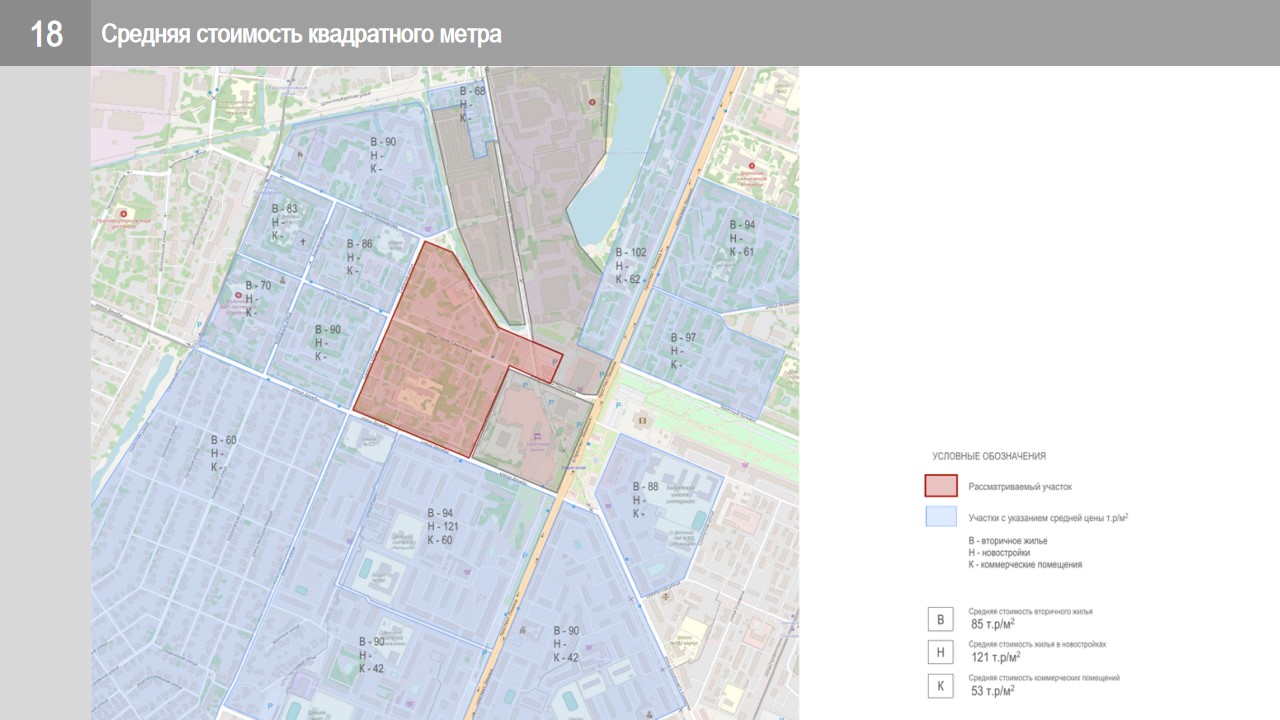Select the 'В' box in the legend

point(940,620)
